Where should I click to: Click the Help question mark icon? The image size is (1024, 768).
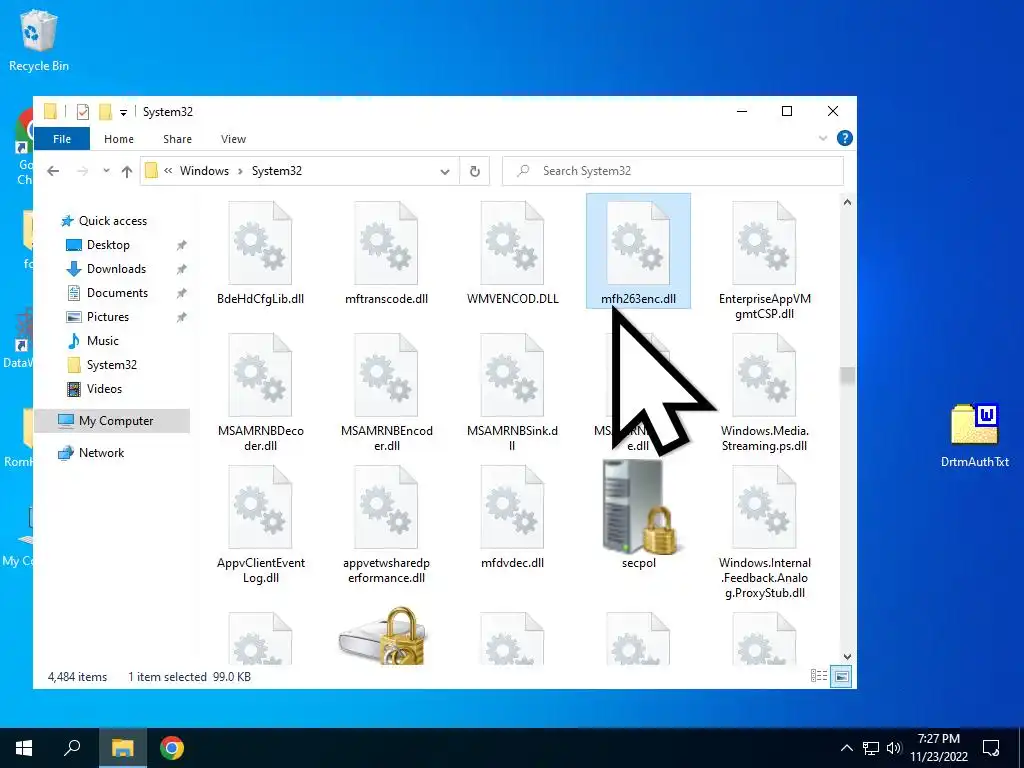pyautogui.click(x=844, y=138)
